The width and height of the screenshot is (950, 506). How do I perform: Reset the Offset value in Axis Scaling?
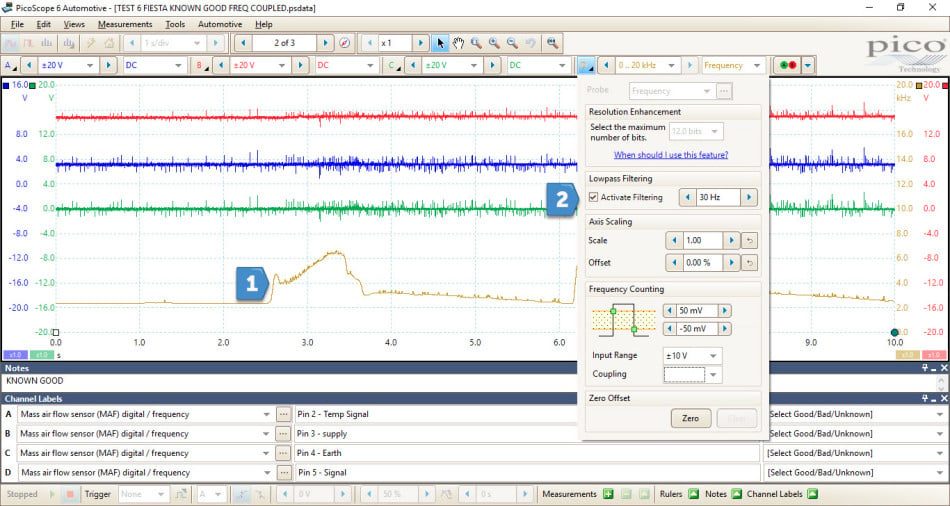coord(749,262)
